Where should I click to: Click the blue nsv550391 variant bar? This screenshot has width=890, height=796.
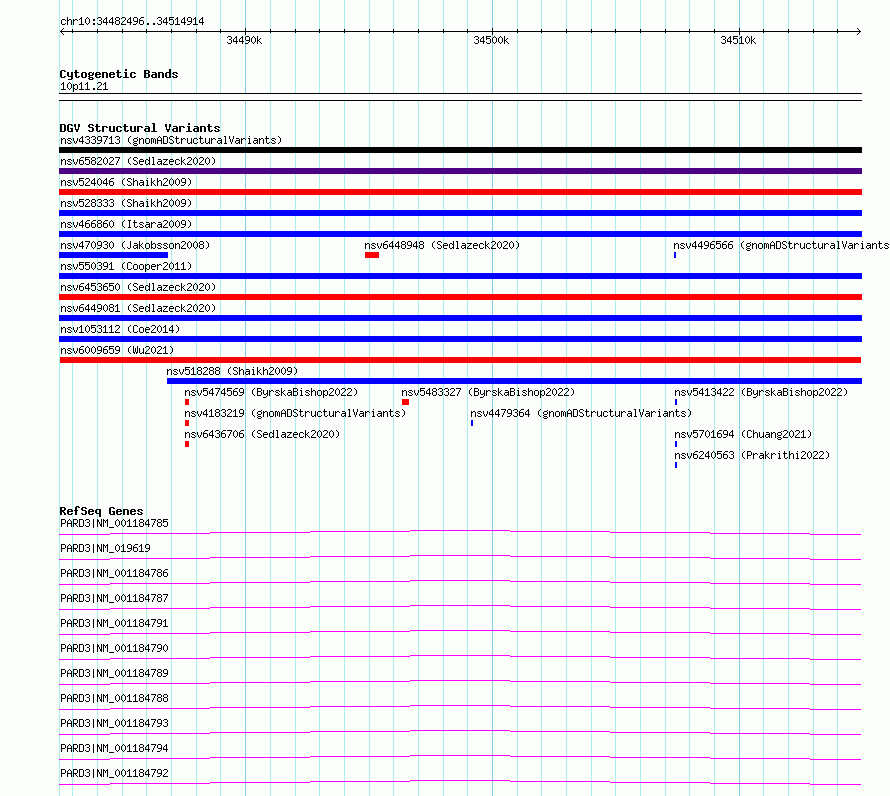tap(460, 276)
